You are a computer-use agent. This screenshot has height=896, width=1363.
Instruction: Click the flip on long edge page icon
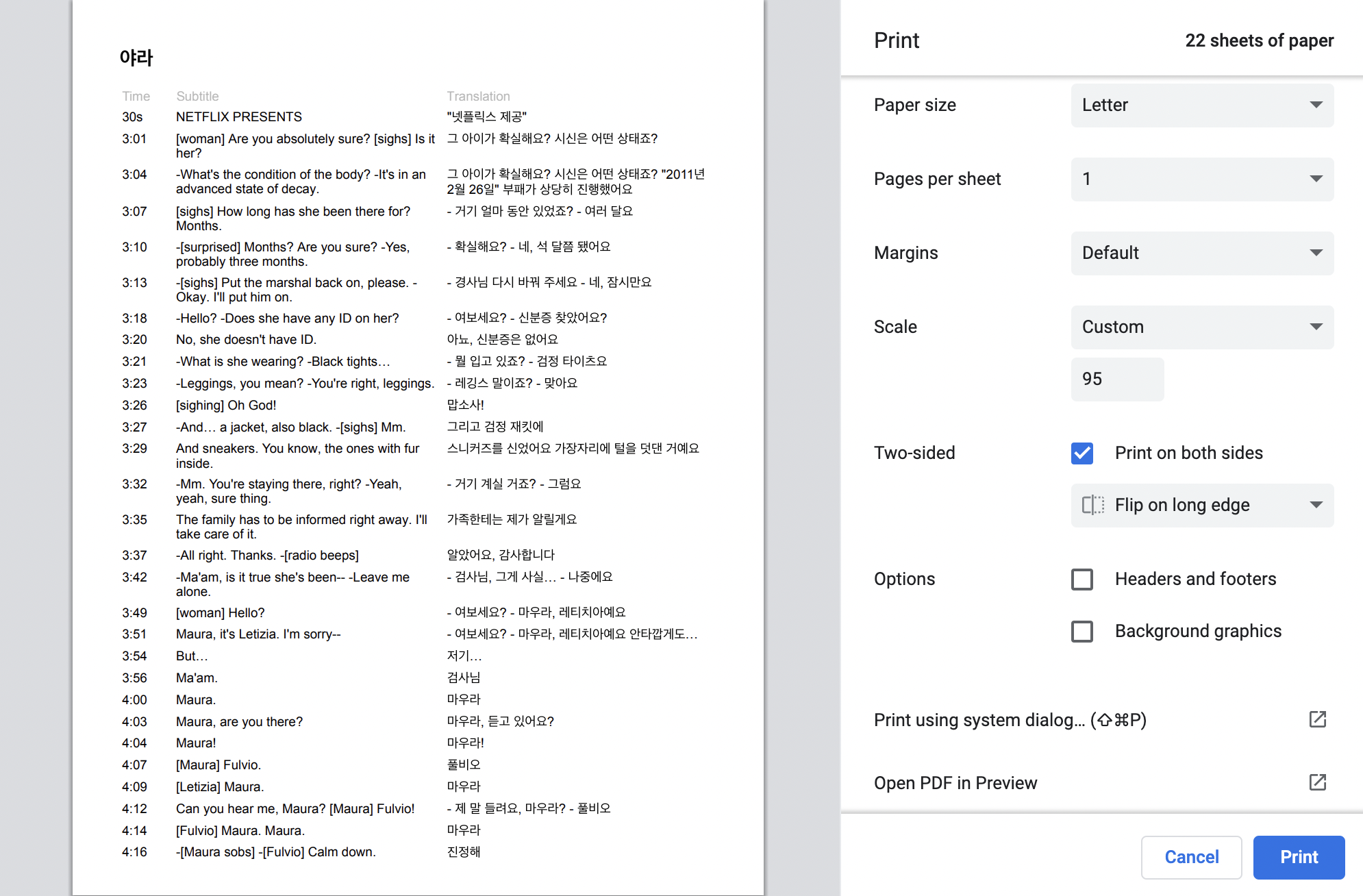coord(1092,505)
